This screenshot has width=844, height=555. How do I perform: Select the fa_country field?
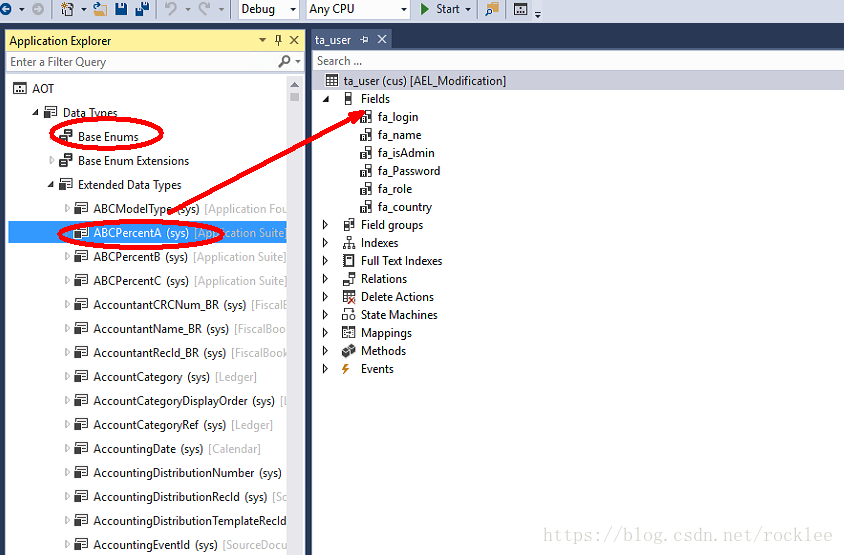click(x=405, y=207)
